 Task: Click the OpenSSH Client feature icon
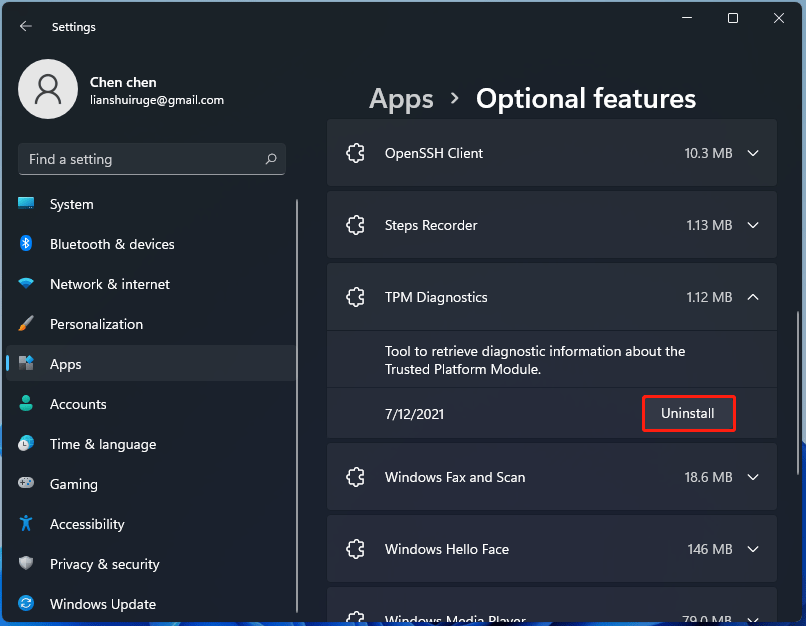(x=356, y=153)
